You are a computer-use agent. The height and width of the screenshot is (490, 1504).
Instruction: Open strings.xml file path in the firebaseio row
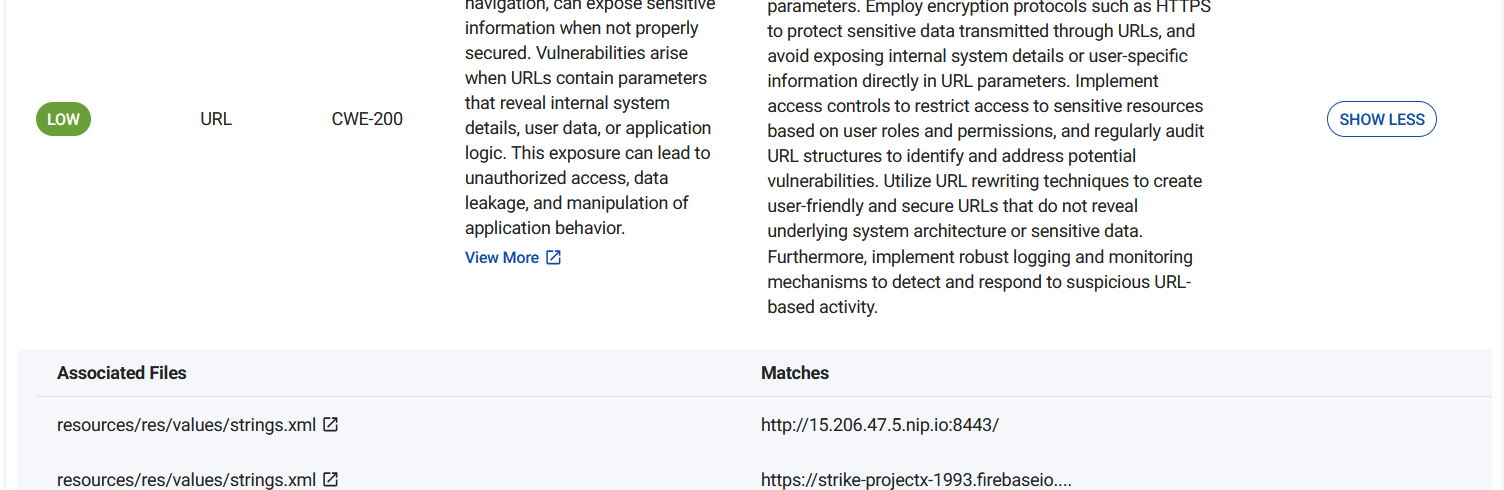pos(186,479)
